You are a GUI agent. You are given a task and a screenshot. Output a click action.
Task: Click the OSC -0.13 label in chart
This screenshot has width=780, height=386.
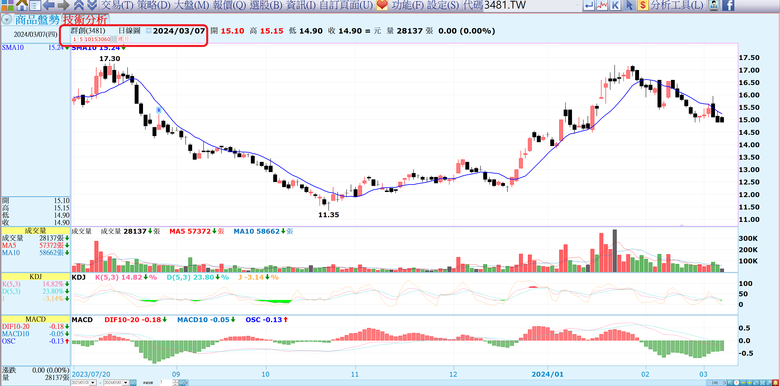[x=267, y=319]
